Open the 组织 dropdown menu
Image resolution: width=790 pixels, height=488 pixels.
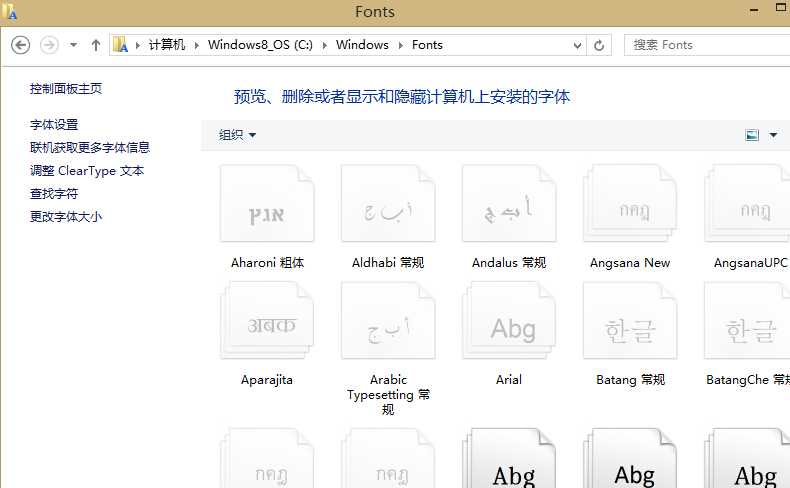tap(237, 135)
